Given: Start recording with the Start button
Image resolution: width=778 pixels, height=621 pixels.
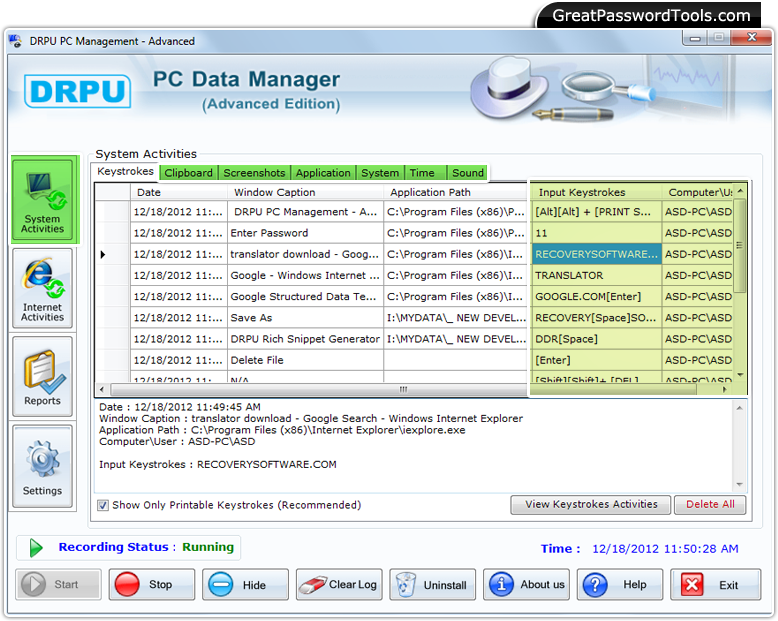Looking at the screenshot, I should pos(59,584).
